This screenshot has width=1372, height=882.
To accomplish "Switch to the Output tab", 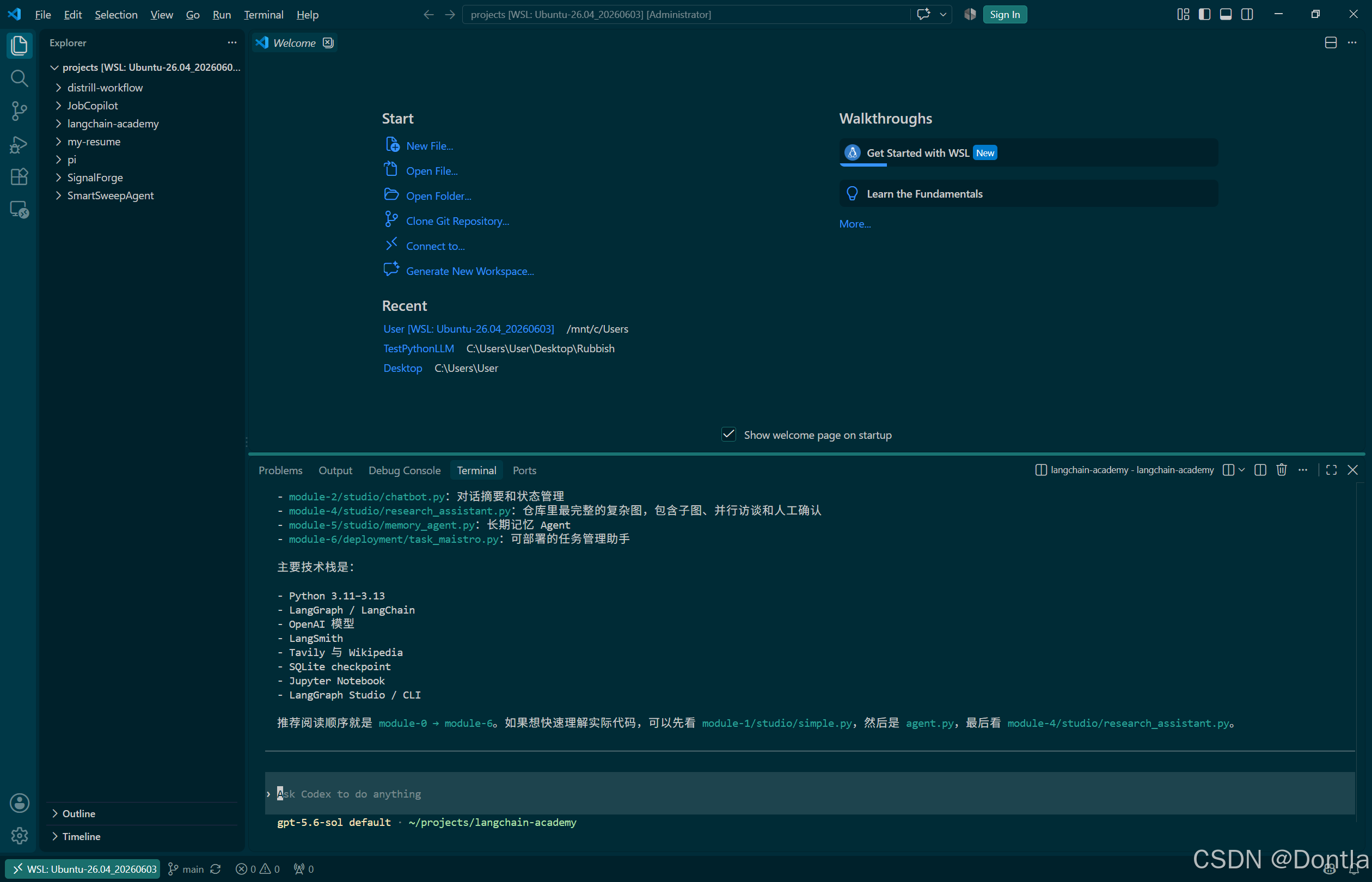I will [335, 470].
